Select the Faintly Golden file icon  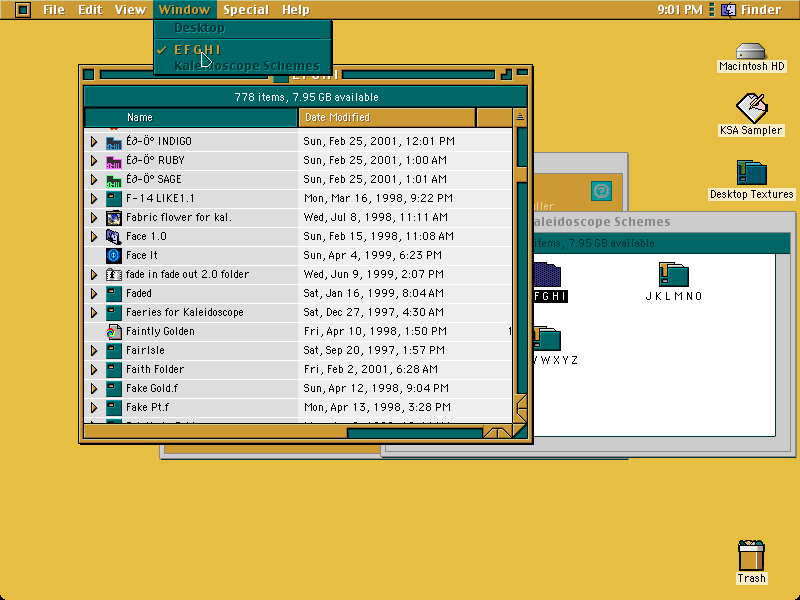(x=113, y=332)
